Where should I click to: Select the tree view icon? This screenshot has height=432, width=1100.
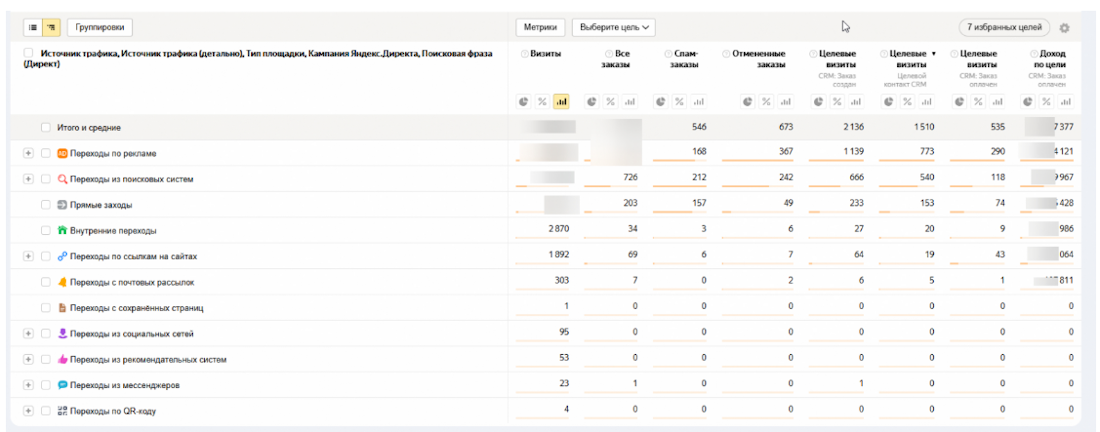51,28
